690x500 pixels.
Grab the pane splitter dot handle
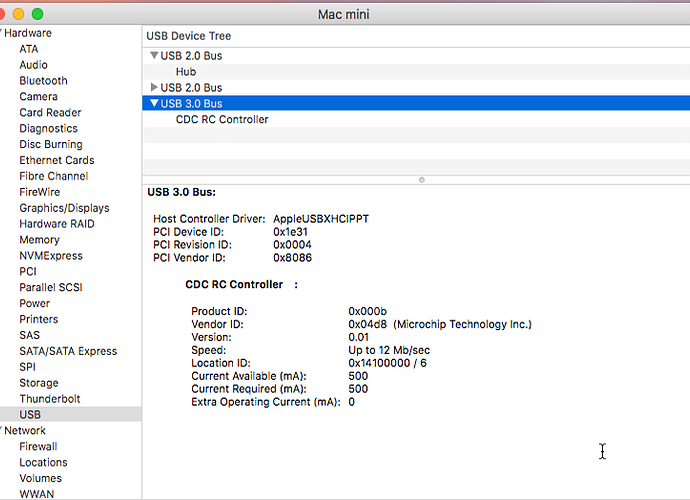coord(422,180)
